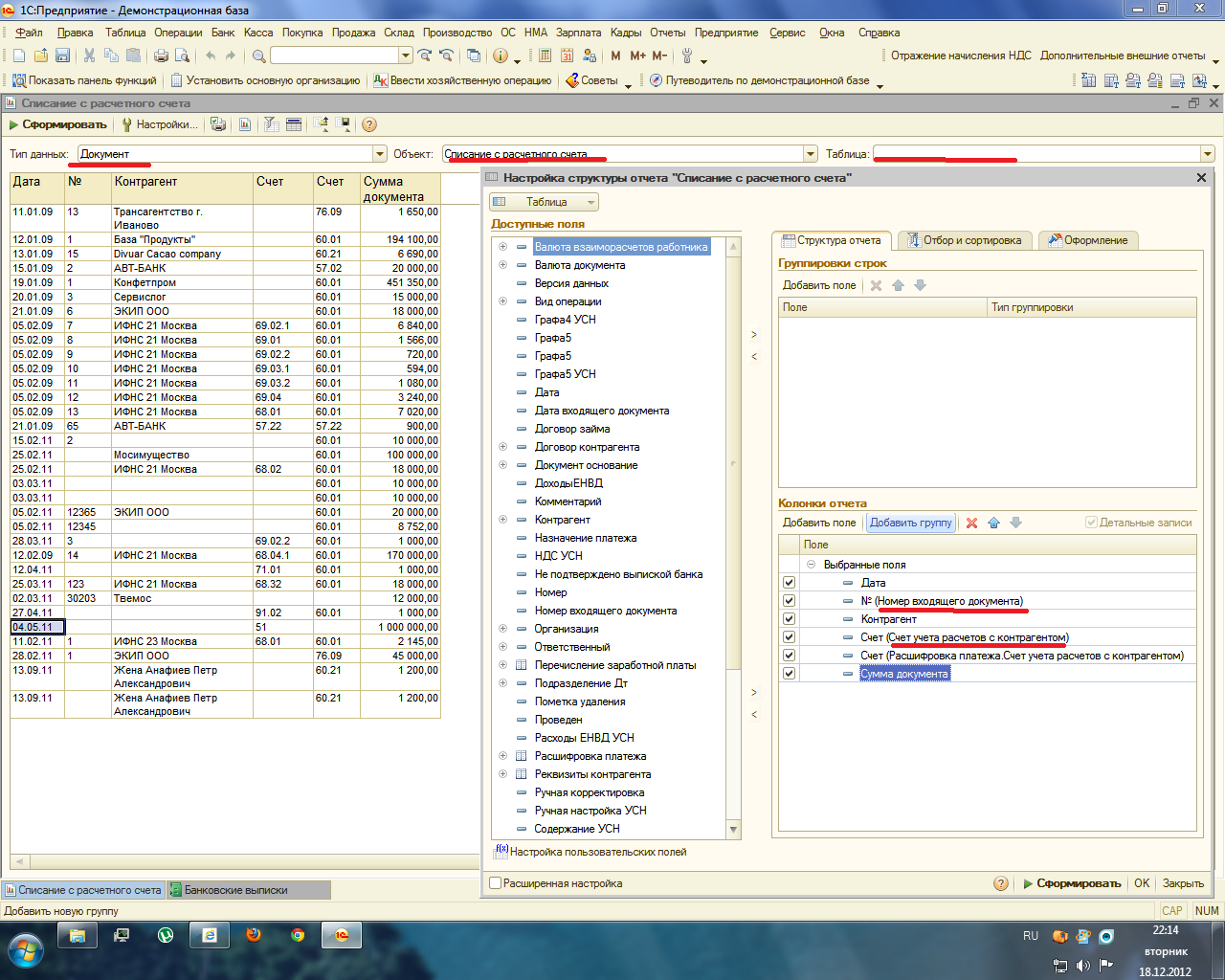Click the help question mark in report toolbar

(x=369, y=124)
